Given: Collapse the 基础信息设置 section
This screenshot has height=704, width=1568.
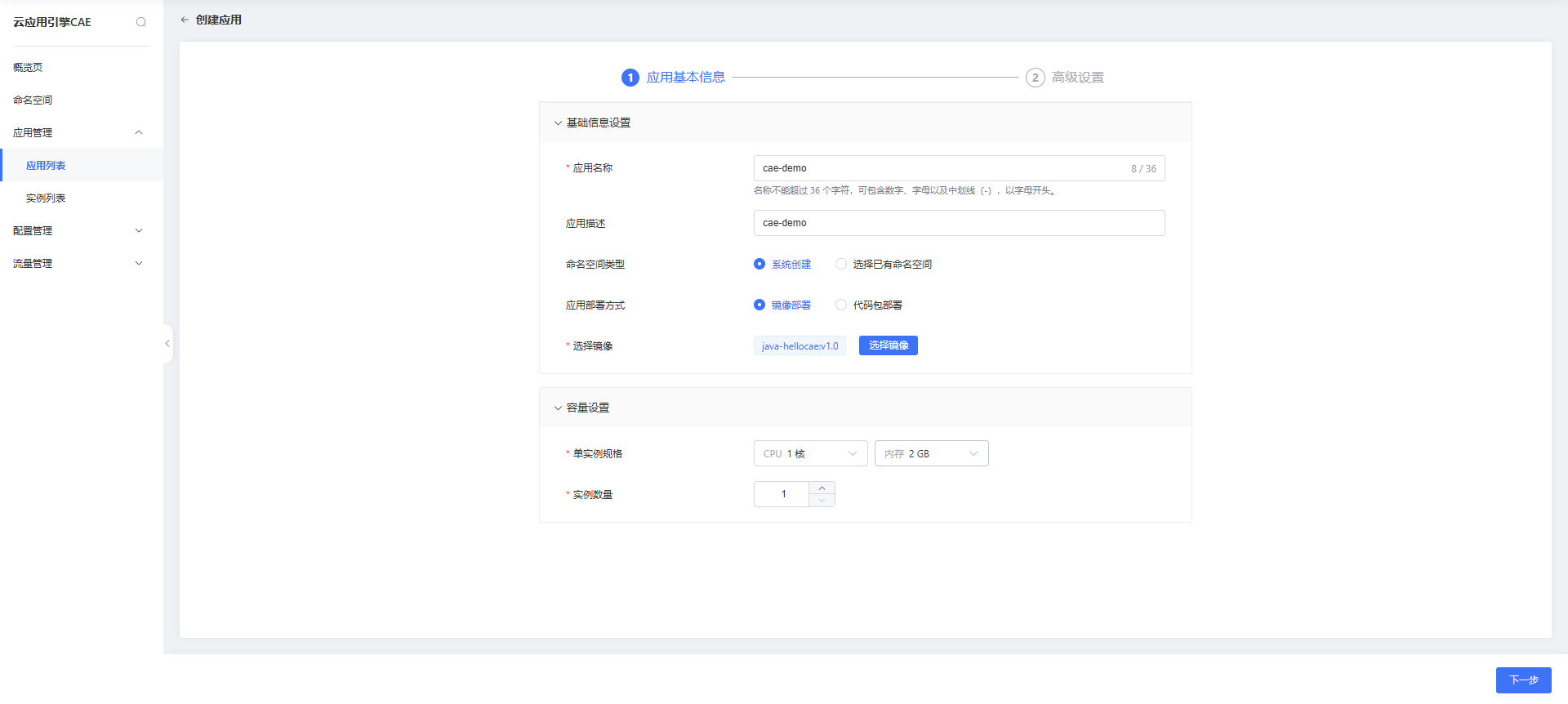Looking at the screenshot, I should [559, 123].
